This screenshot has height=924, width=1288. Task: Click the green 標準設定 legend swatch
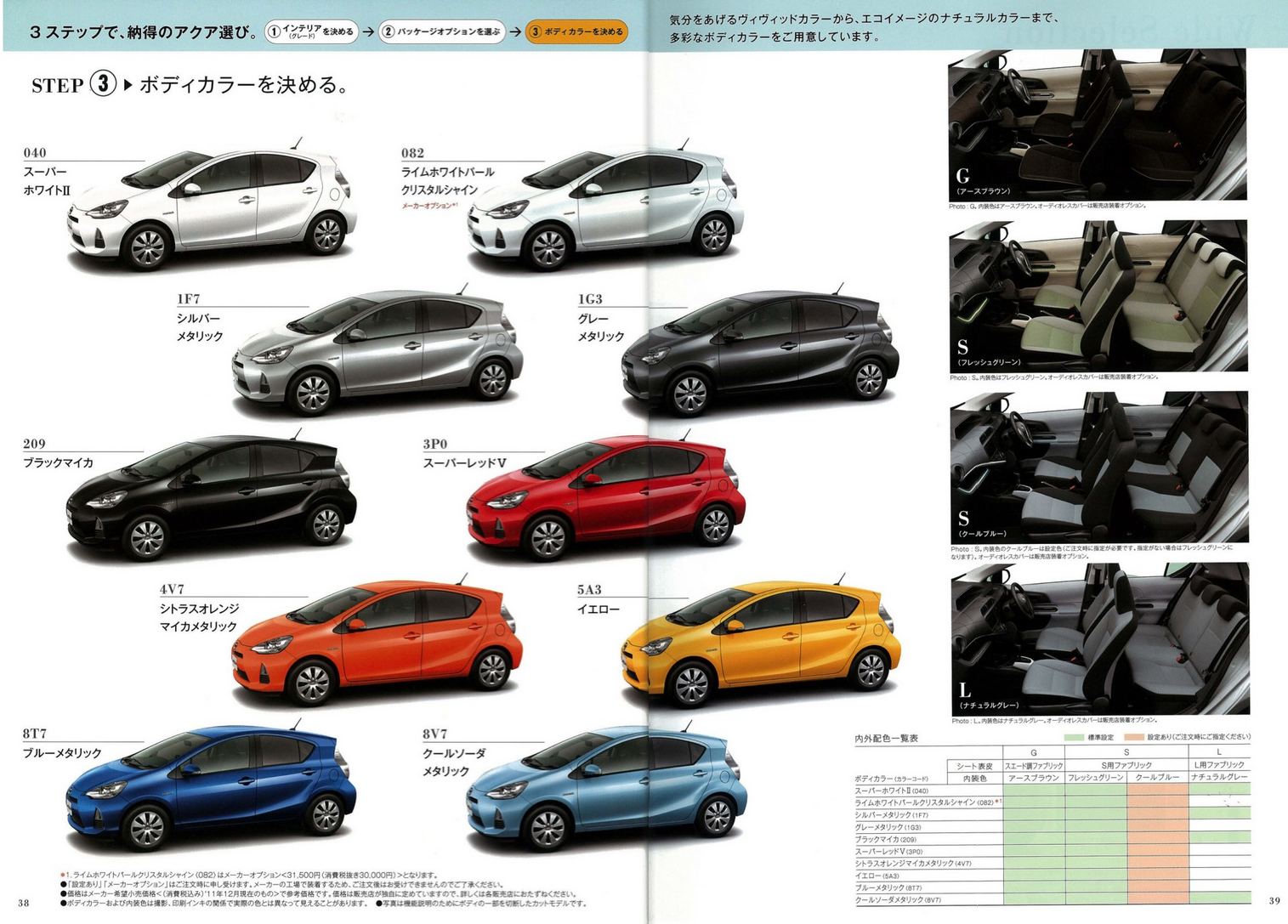[1074, 738]
